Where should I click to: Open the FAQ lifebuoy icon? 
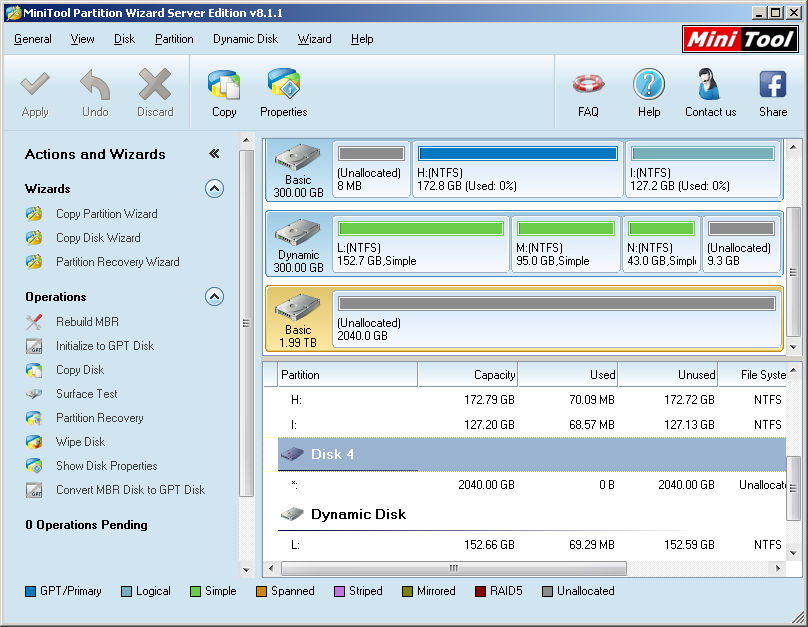[x=588, y=84]
